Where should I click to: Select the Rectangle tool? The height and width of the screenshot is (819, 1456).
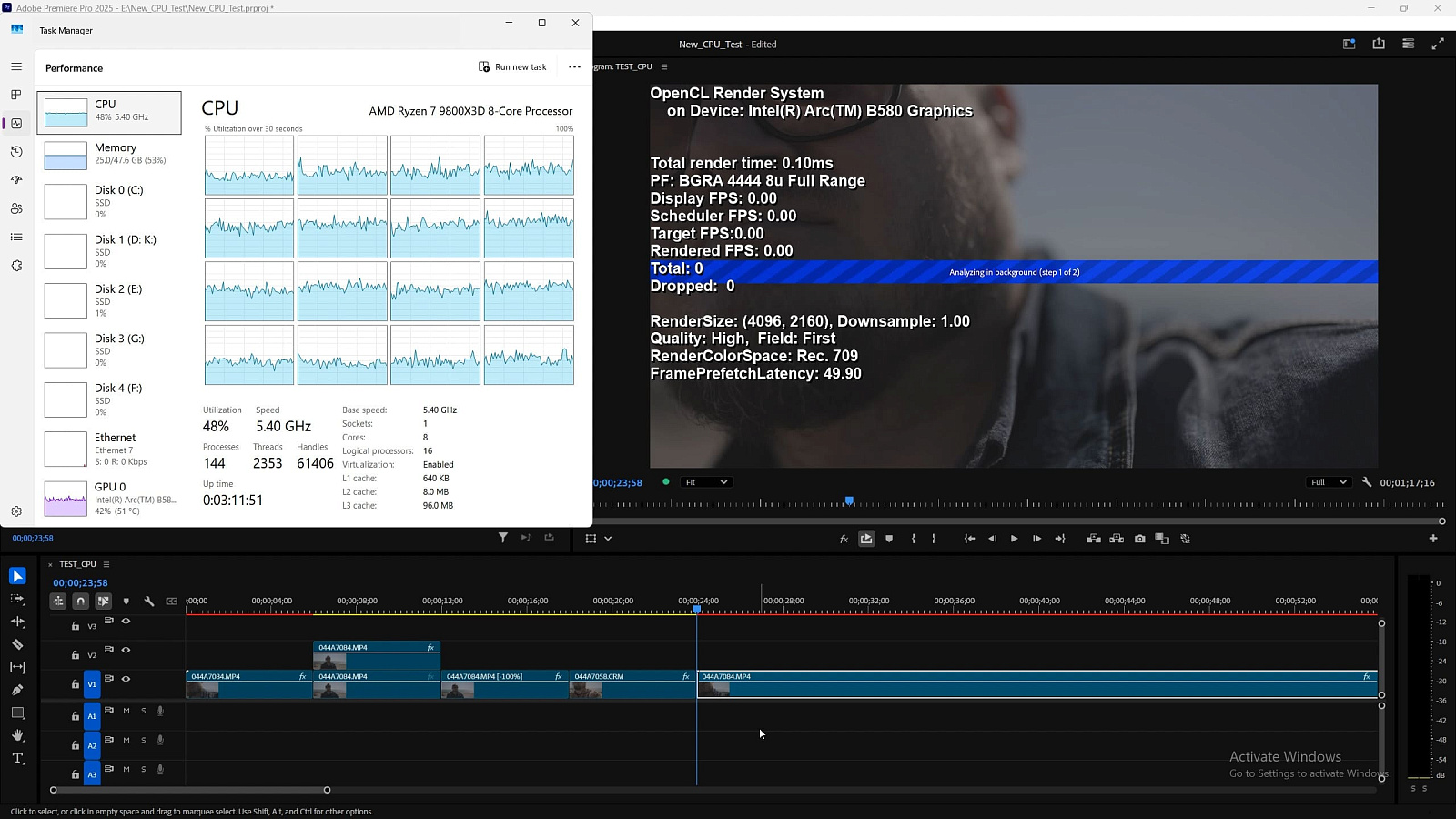pos(17,713)
